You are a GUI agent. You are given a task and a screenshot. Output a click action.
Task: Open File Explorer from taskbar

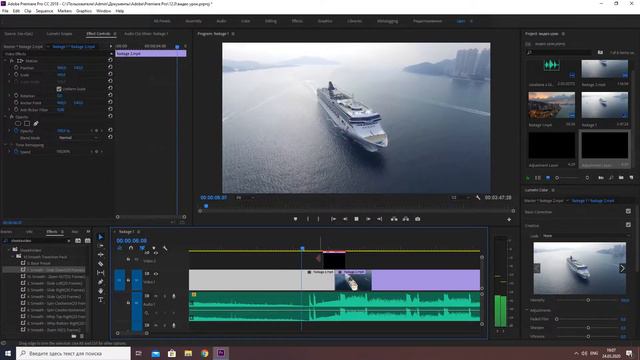[x=188, y=353]
